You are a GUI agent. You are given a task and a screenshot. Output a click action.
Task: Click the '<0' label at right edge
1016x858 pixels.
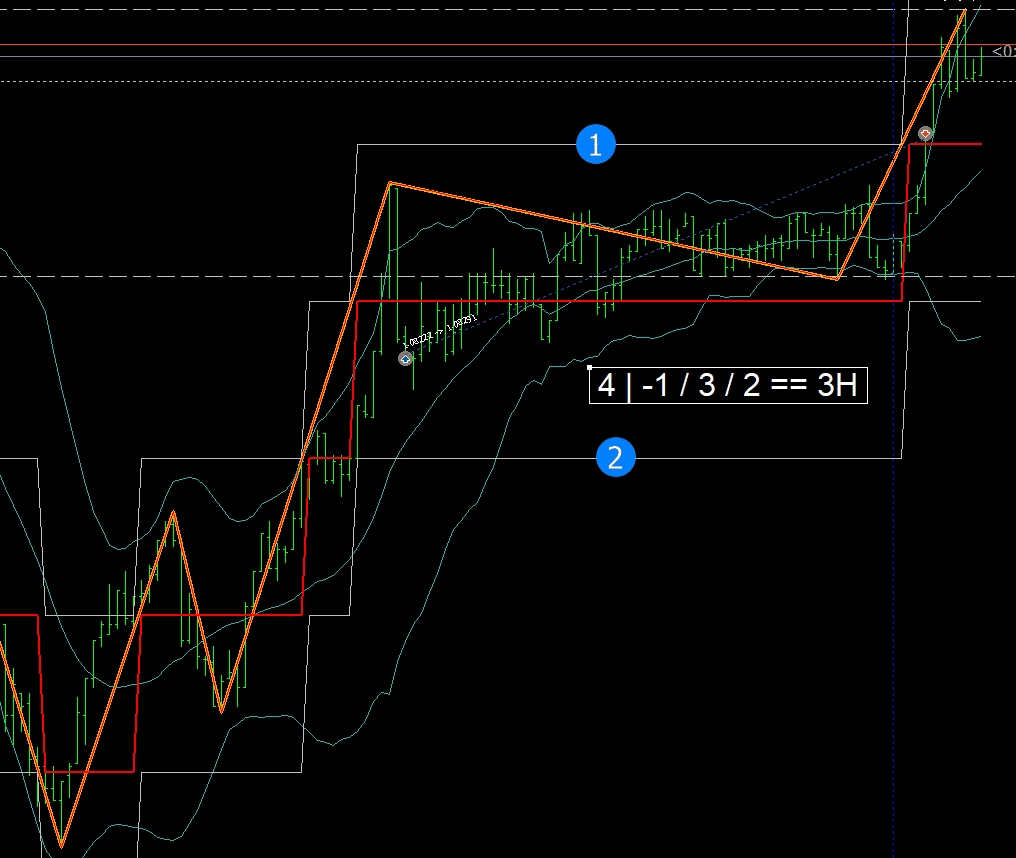(x=1002, y=52)
